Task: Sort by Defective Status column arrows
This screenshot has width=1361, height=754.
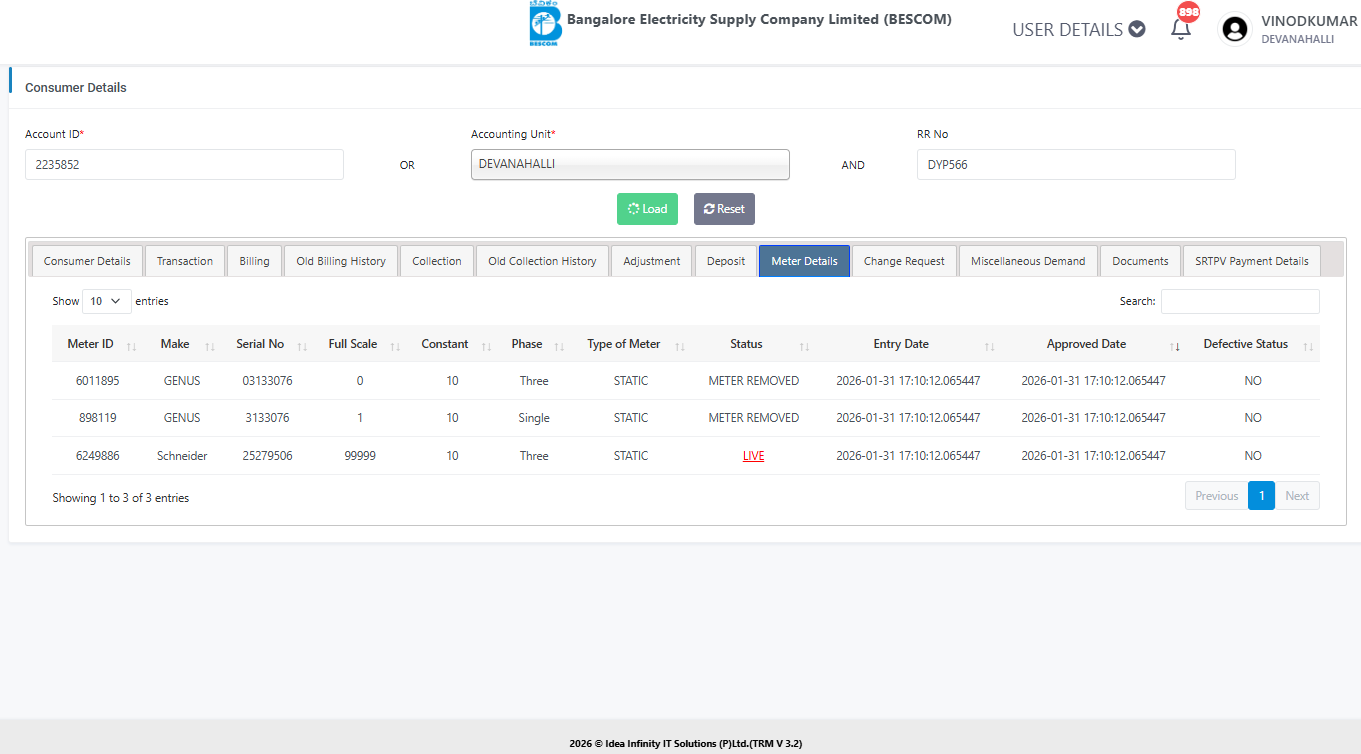Action: [1308, 345]
